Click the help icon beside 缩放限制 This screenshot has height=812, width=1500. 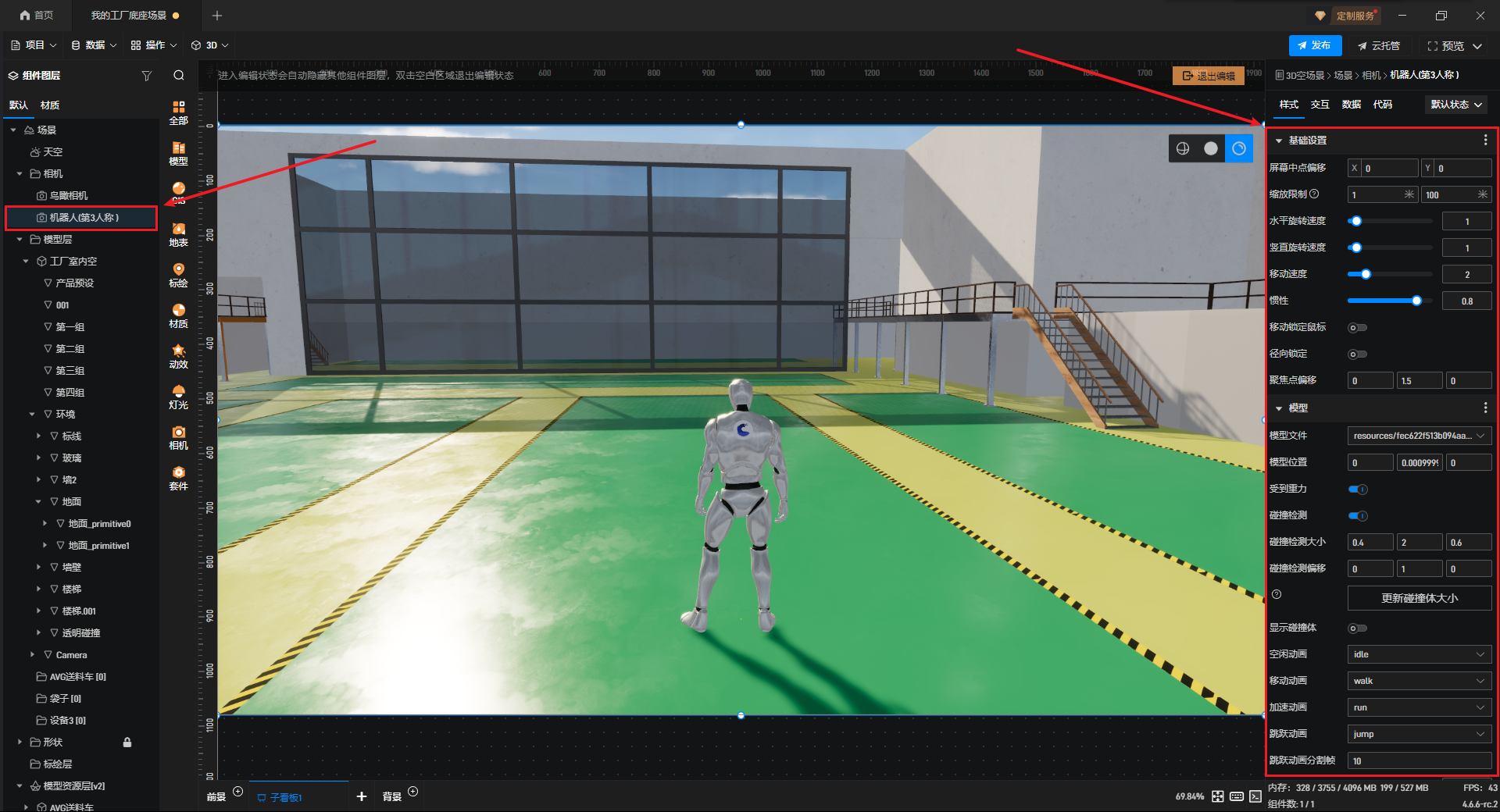tap(1314, 194)
